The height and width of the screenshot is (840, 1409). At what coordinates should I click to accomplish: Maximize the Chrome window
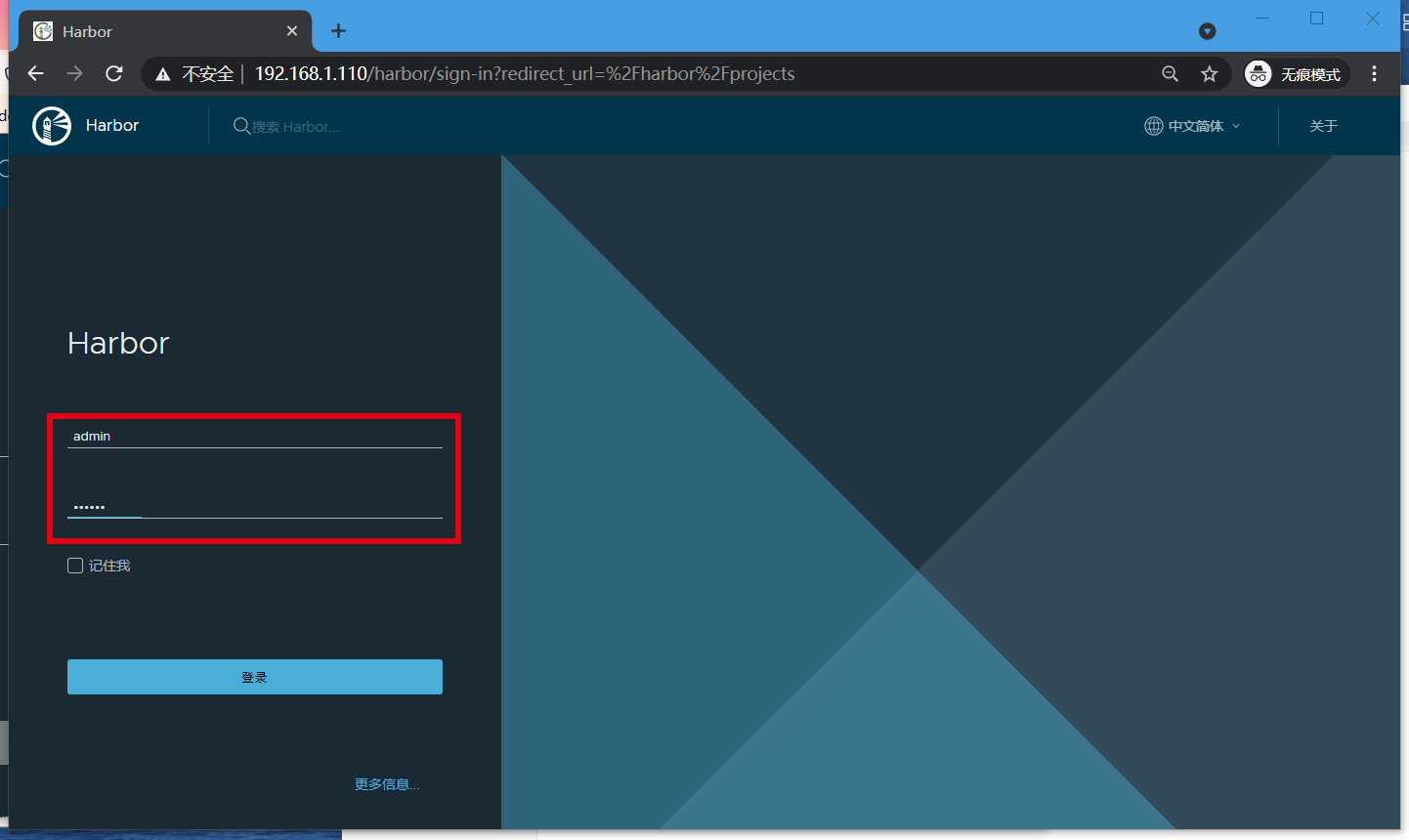point(1316,19)
